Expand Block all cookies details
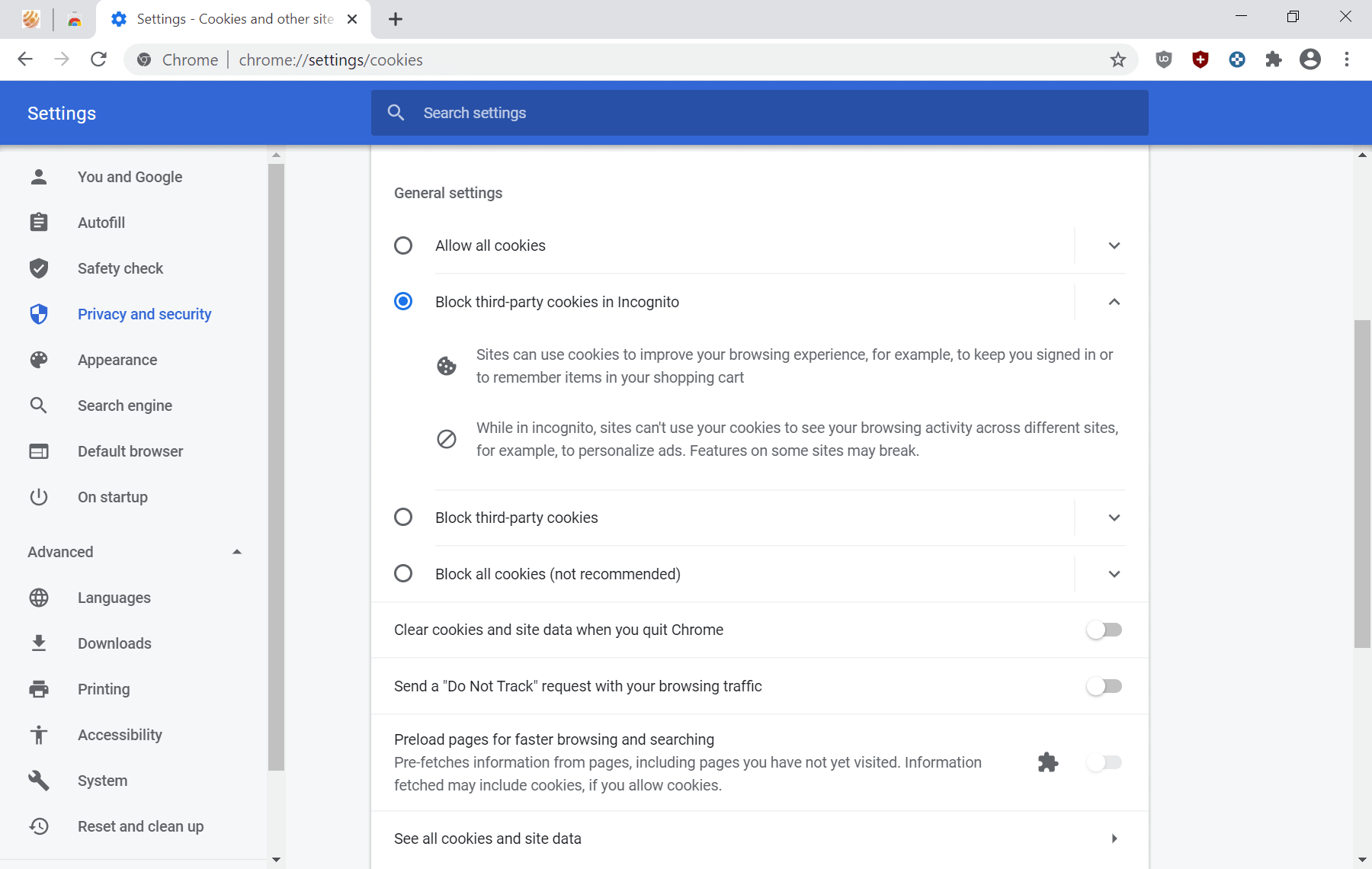The image size is (1372, 869). click(1114, 574)
